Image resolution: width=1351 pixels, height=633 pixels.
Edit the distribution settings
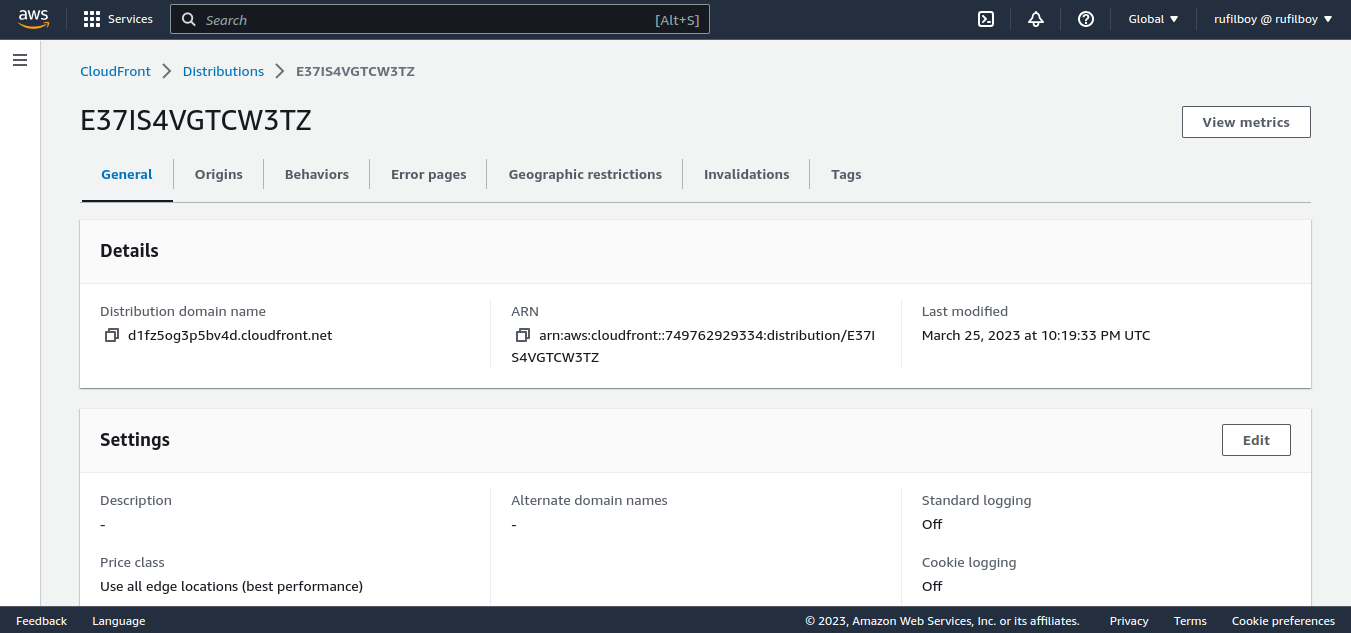[1256, 439]
